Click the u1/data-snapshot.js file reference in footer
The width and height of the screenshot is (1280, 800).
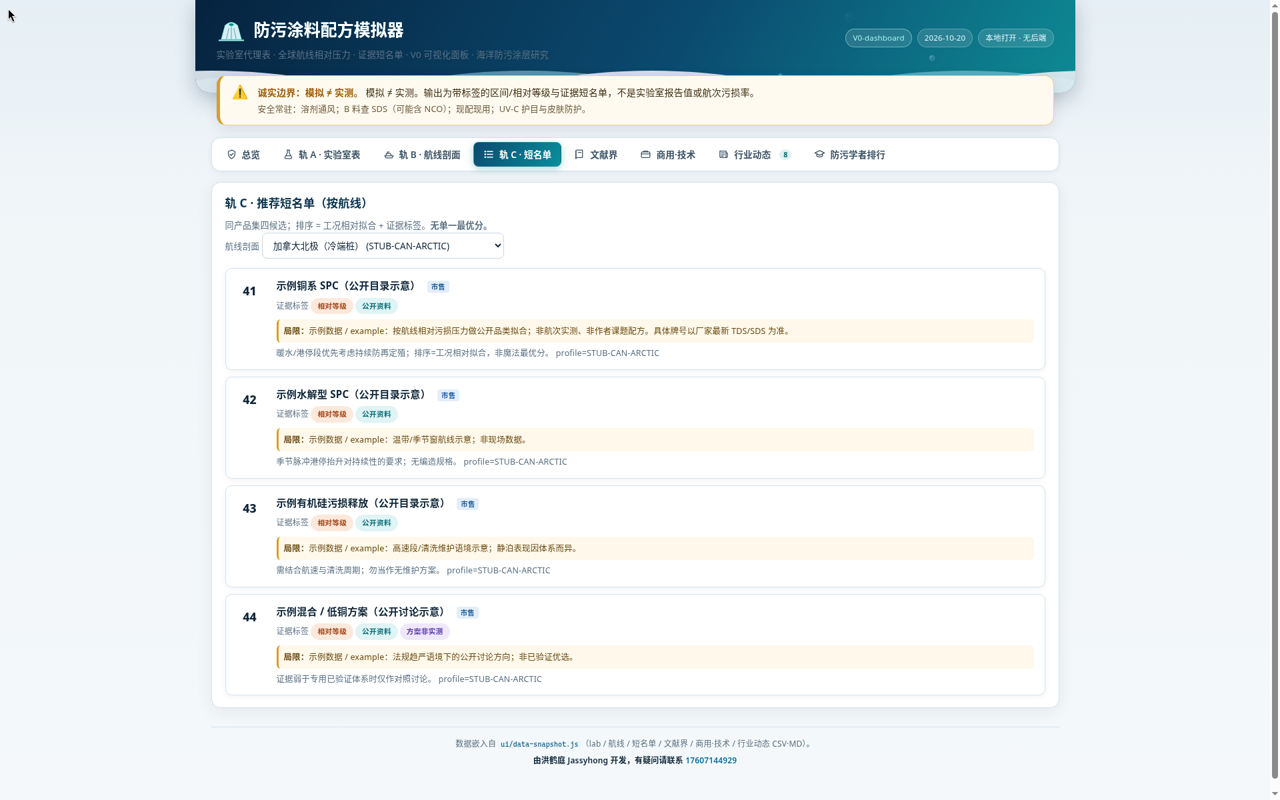pyautogui.click(x=539, y=744)
